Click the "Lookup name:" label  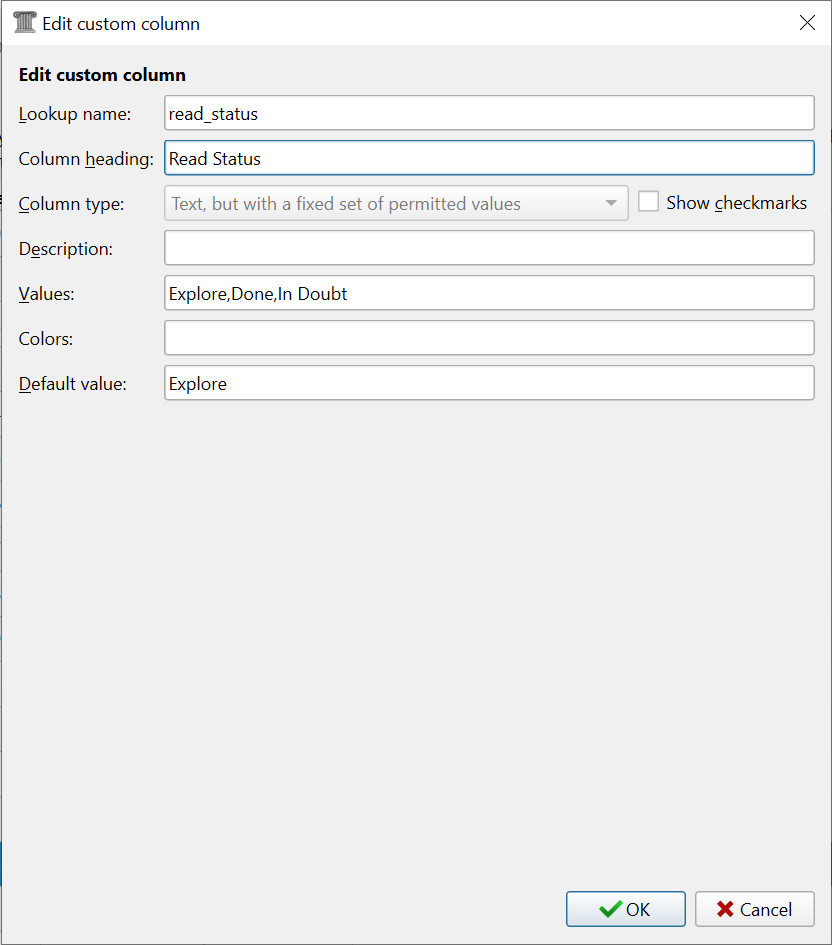click(75, 114)
